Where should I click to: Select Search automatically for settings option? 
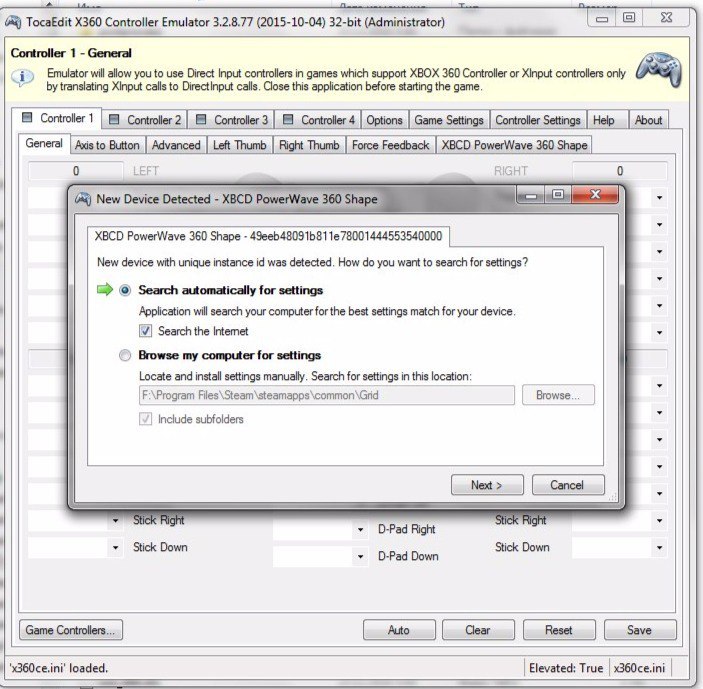pos(125,290)
